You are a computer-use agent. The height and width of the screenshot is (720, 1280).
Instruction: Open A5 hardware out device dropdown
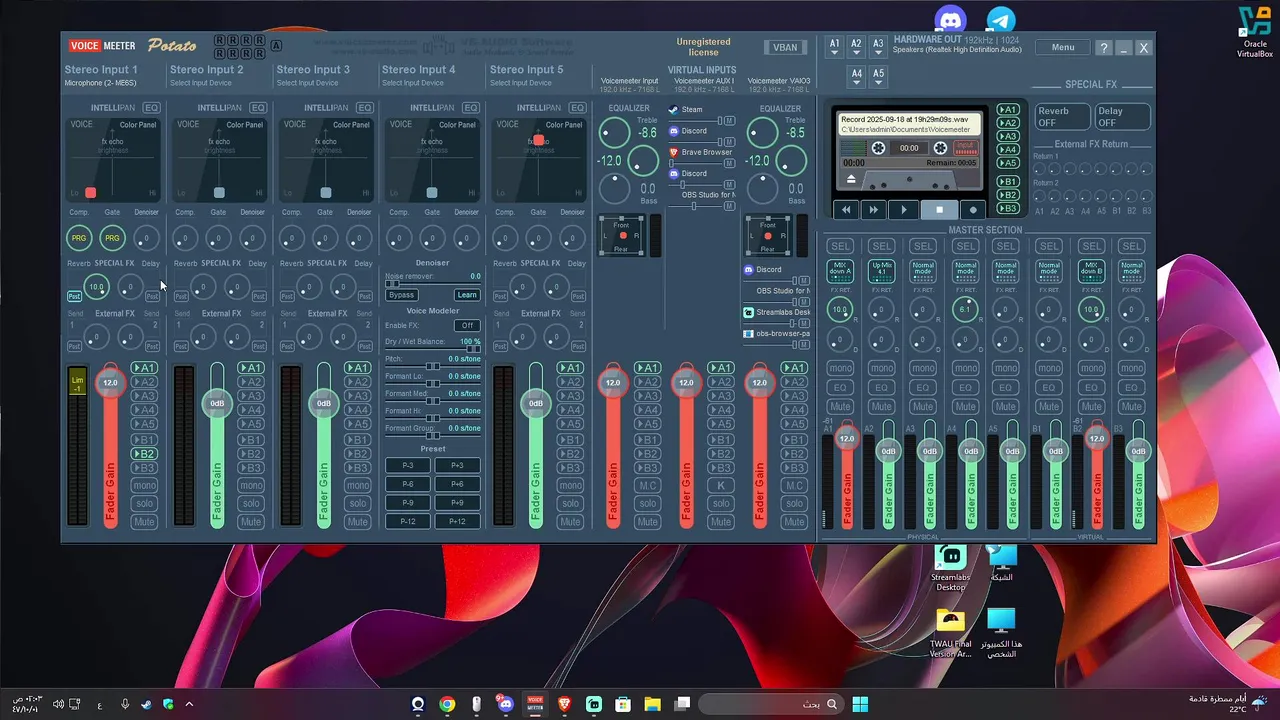click(878, 77)
